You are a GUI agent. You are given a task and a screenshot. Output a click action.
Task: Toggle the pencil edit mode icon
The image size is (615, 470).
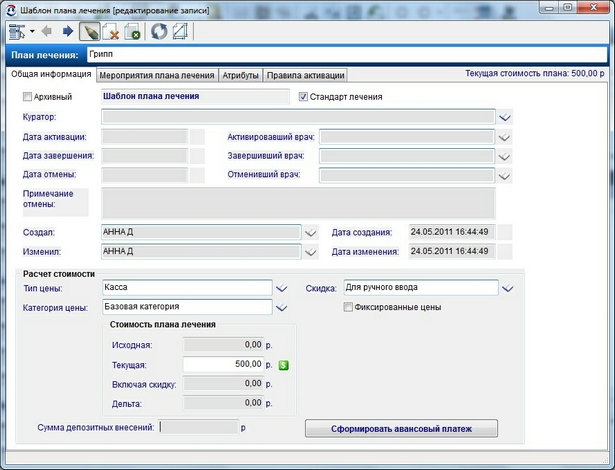[x=89, y=31]
